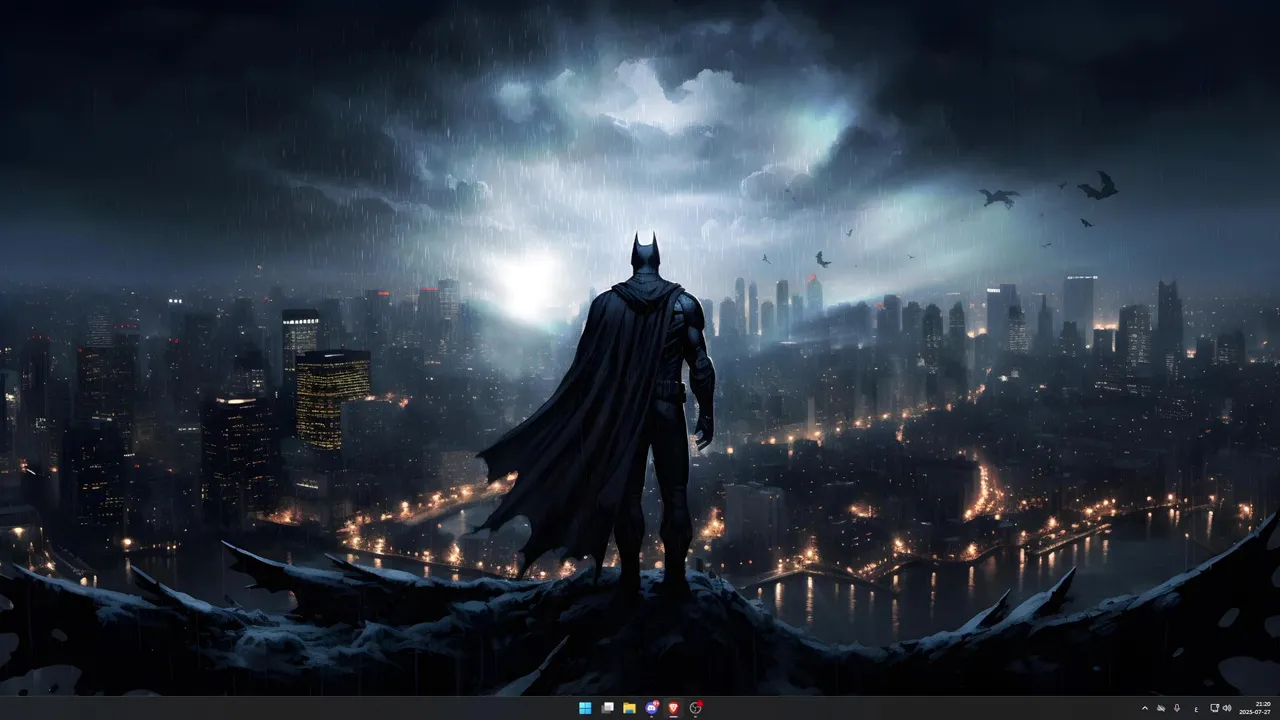1280x720 pixels.
Task: Switch to the Brave browser
Action: (674, 708)
